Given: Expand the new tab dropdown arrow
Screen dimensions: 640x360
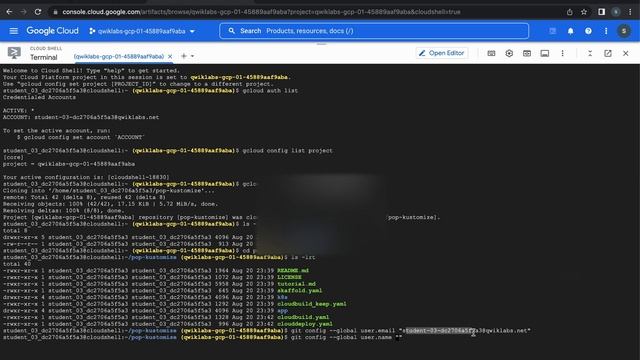Looking at the screenshot, I should pos(192,56).
